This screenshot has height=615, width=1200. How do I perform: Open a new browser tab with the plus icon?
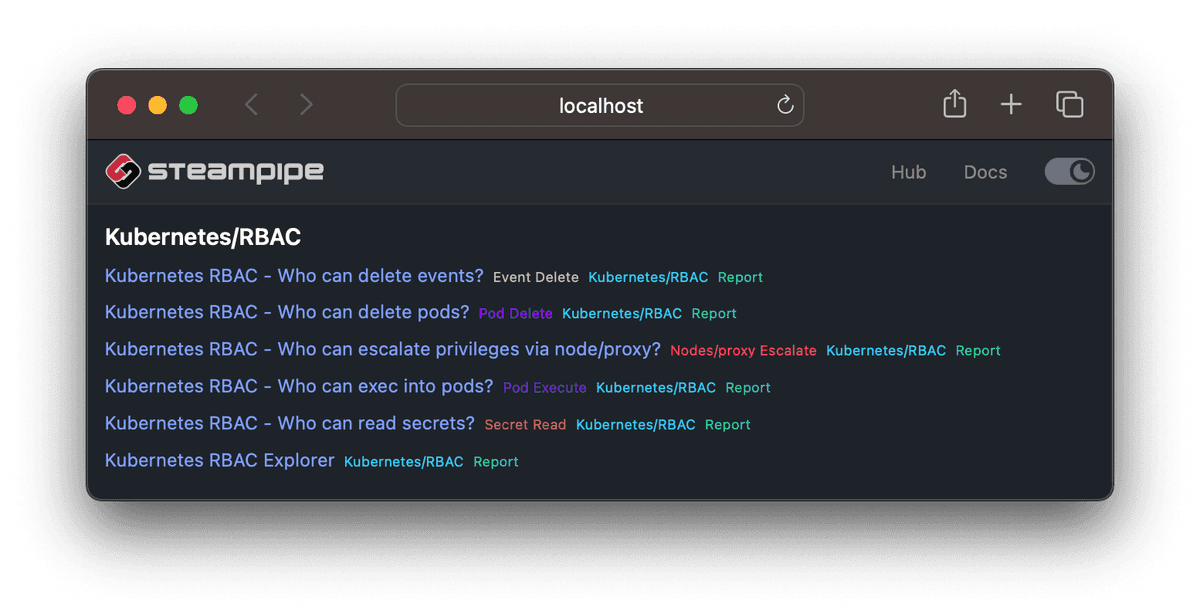[1010, 104]
